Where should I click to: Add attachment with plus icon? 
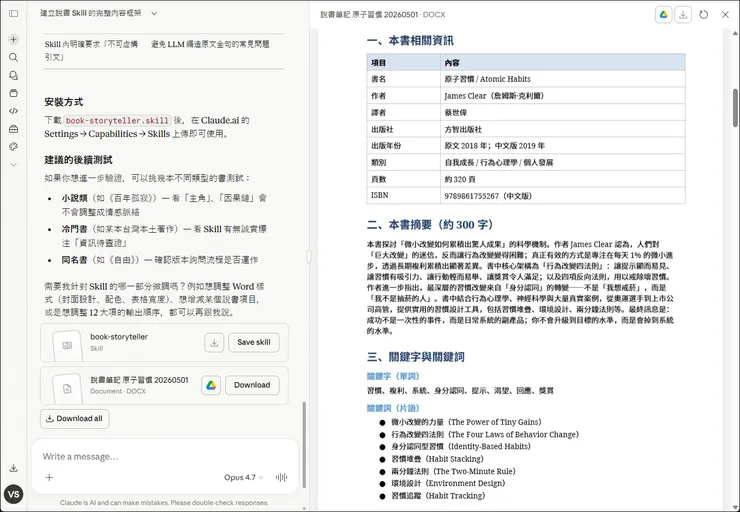(49, 478)
